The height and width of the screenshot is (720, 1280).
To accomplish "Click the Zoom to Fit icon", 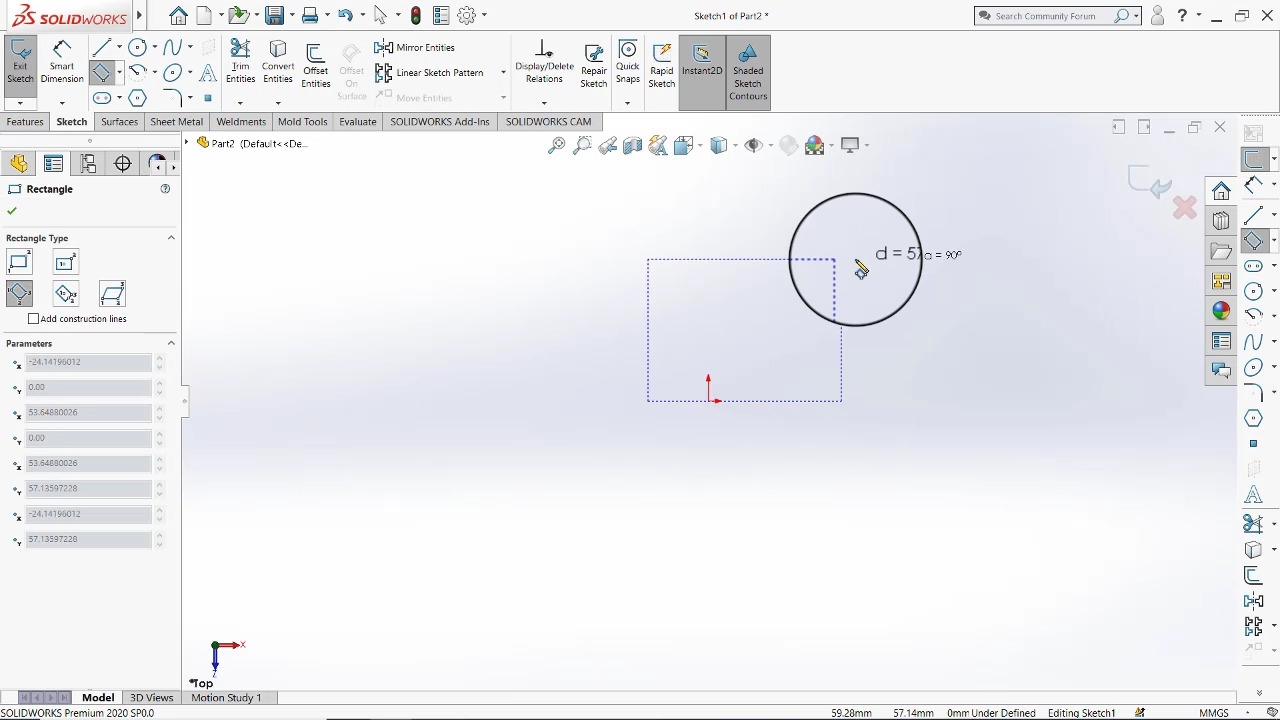I will (x=557, y=146).
